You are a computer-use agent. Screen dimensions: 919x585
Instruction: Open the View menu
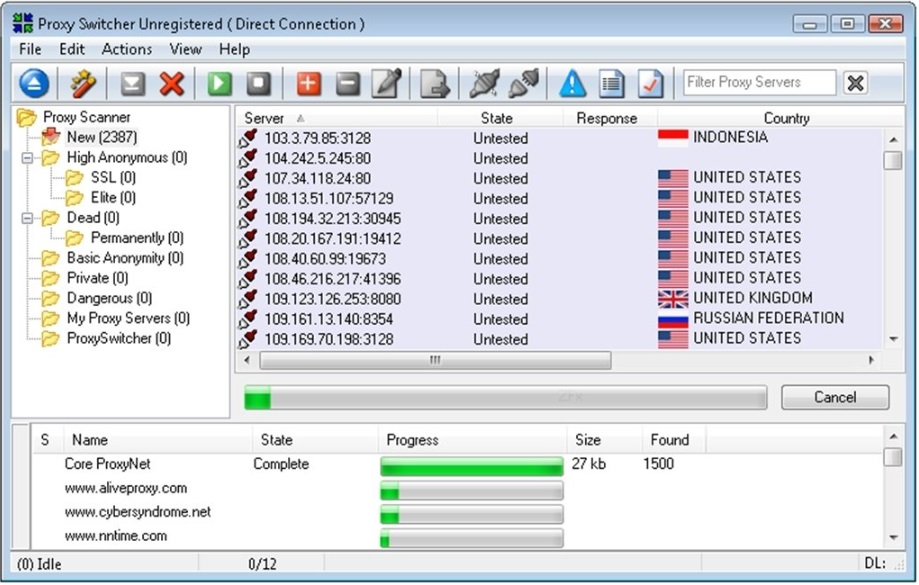185,49
